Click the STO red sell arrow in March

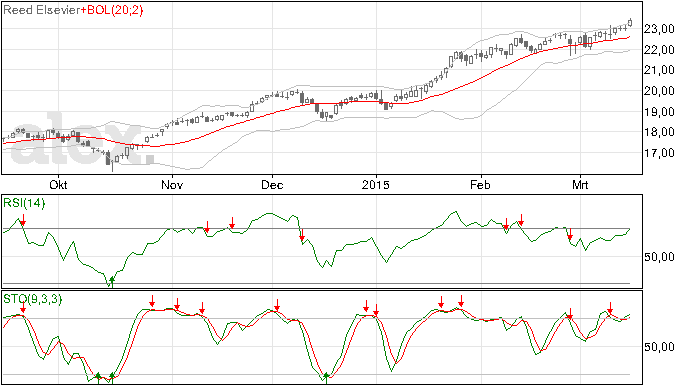(x=610, y=308)
